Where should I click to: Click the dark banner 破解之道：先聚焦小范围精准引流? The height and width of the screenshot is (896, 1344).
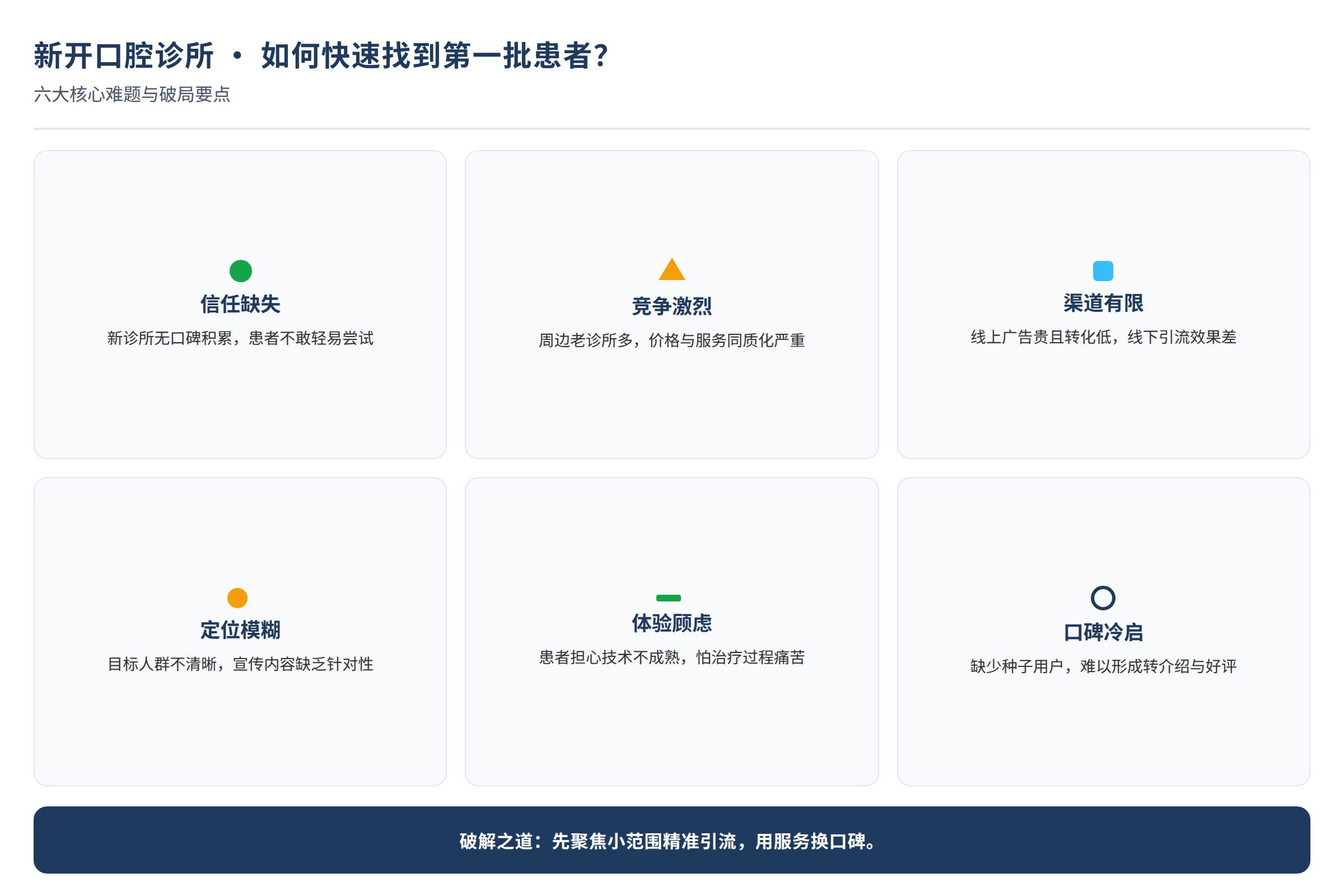(x=672, y=840)
